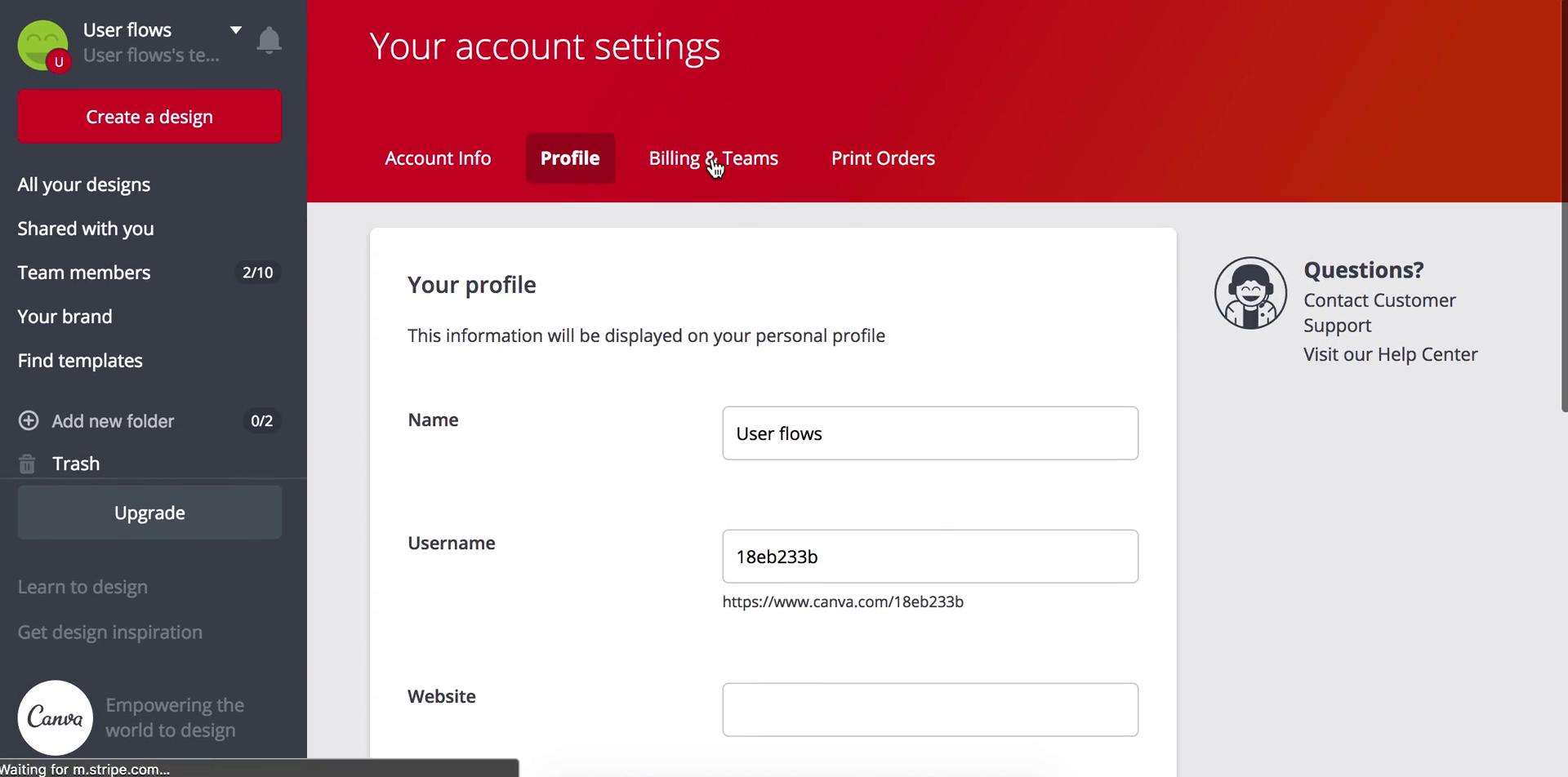This screenshot has height=777, width=1568.
Task: Click Visit our Help Center link
Action: 1390,354
